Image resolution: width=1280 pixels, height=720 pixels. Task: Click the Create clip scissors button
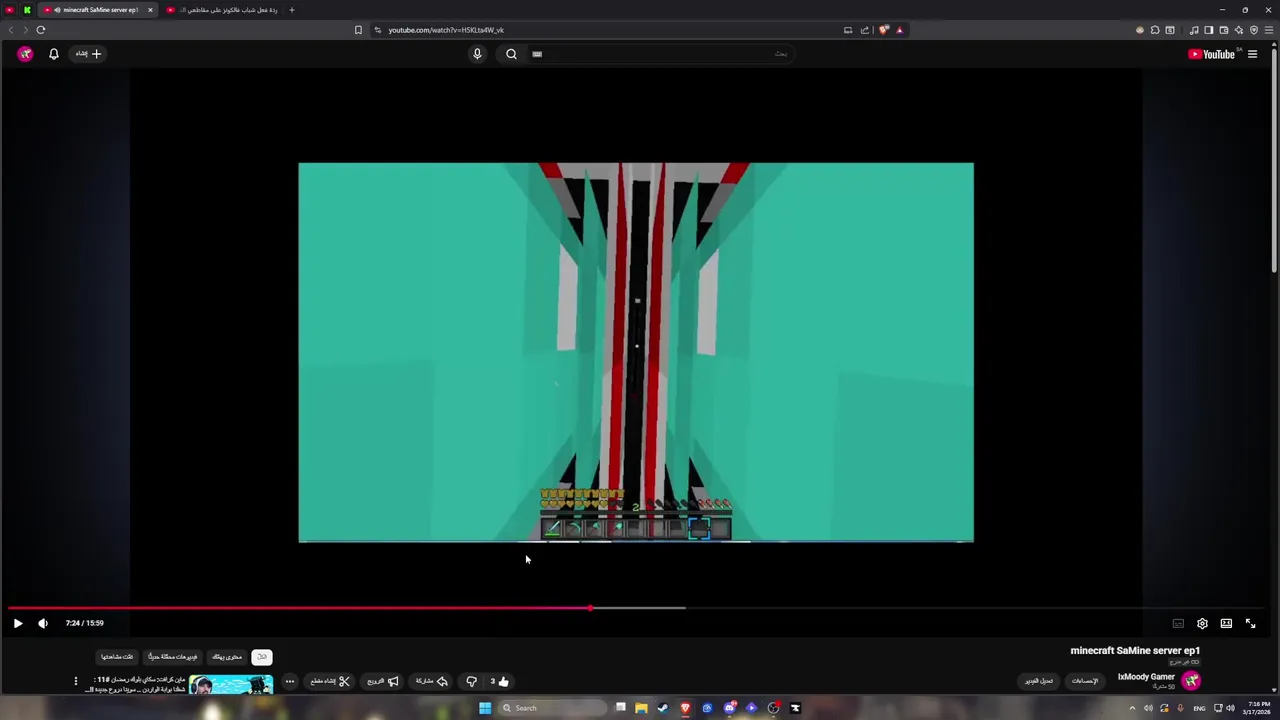point(330,681)
